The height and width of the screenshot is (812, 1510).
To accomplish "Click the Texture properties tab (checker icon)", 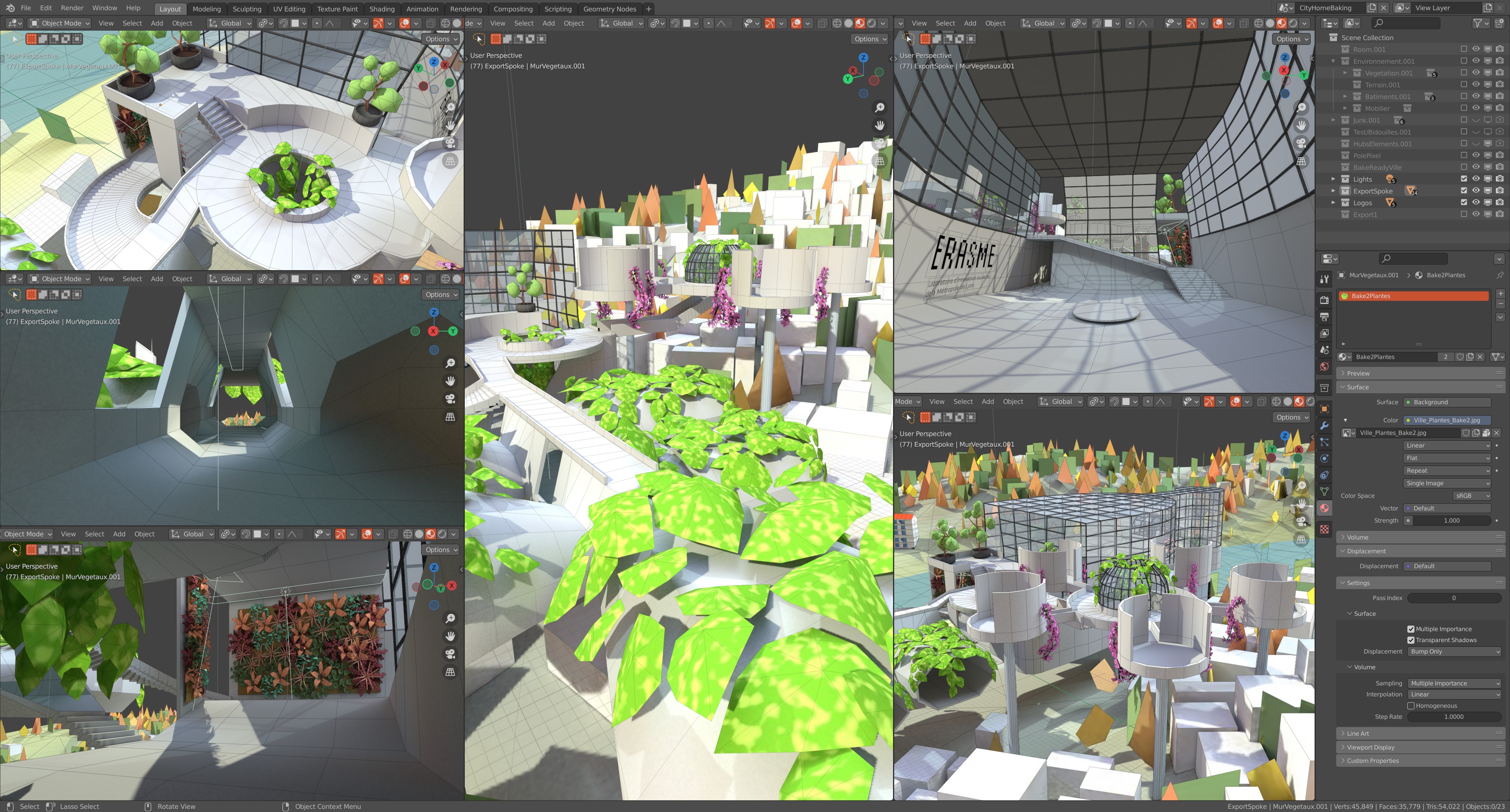I will (x=1324, y=529).
